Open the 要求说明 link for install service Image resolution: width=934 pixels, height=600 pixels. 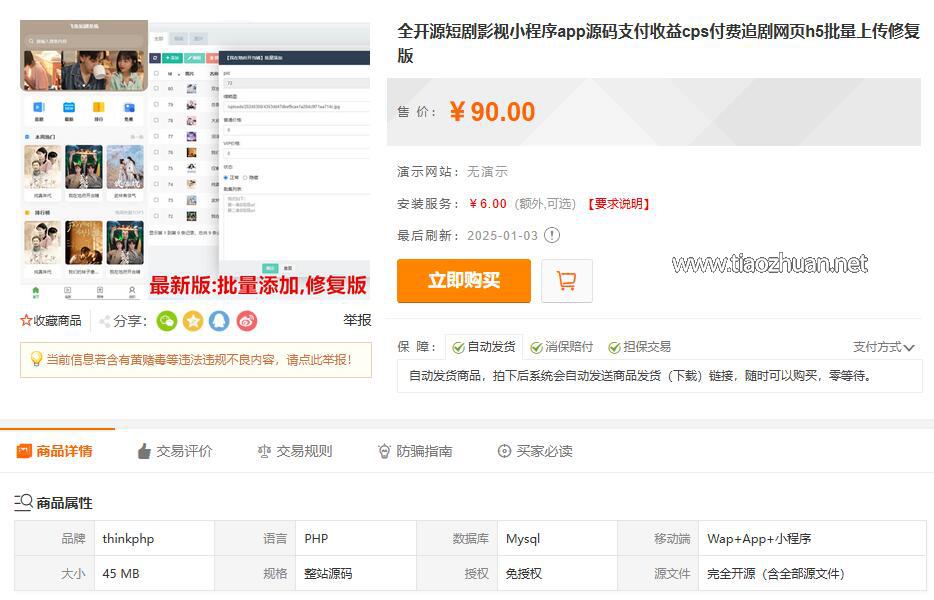pyautogui.click(x=618, y=204)
